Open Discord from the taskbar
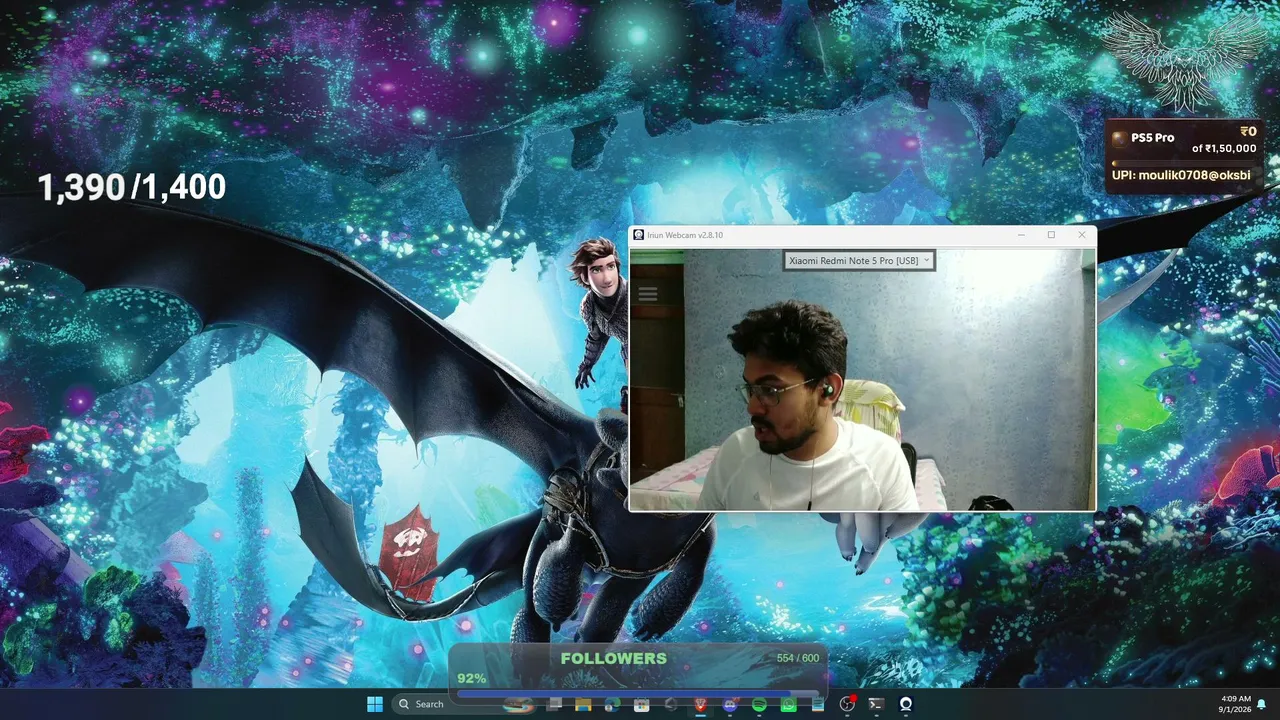This screenshot has width=1280, height=720. point(730,704)
